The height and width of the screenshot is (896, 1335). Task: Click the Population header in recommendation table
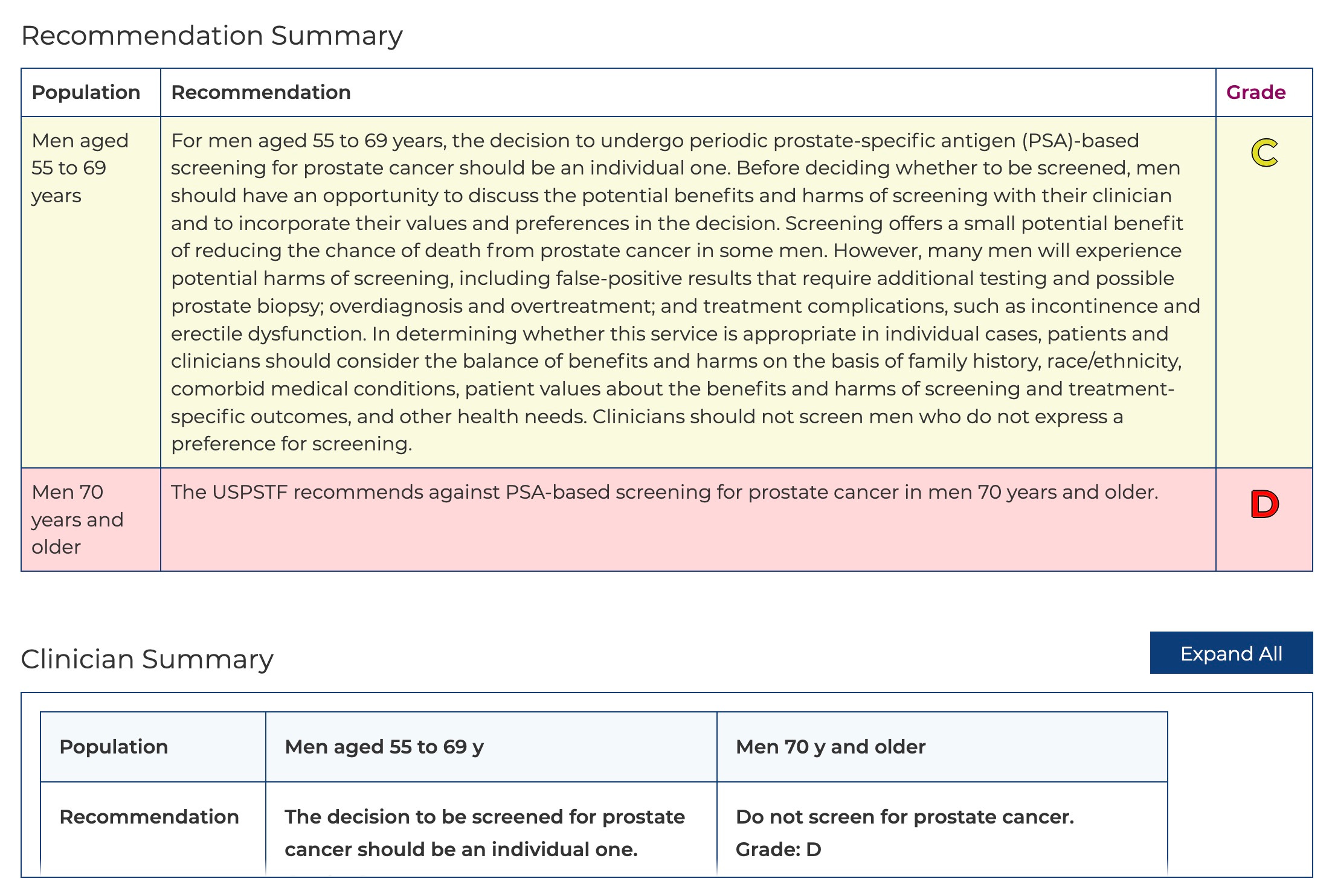tap(86, 92)
